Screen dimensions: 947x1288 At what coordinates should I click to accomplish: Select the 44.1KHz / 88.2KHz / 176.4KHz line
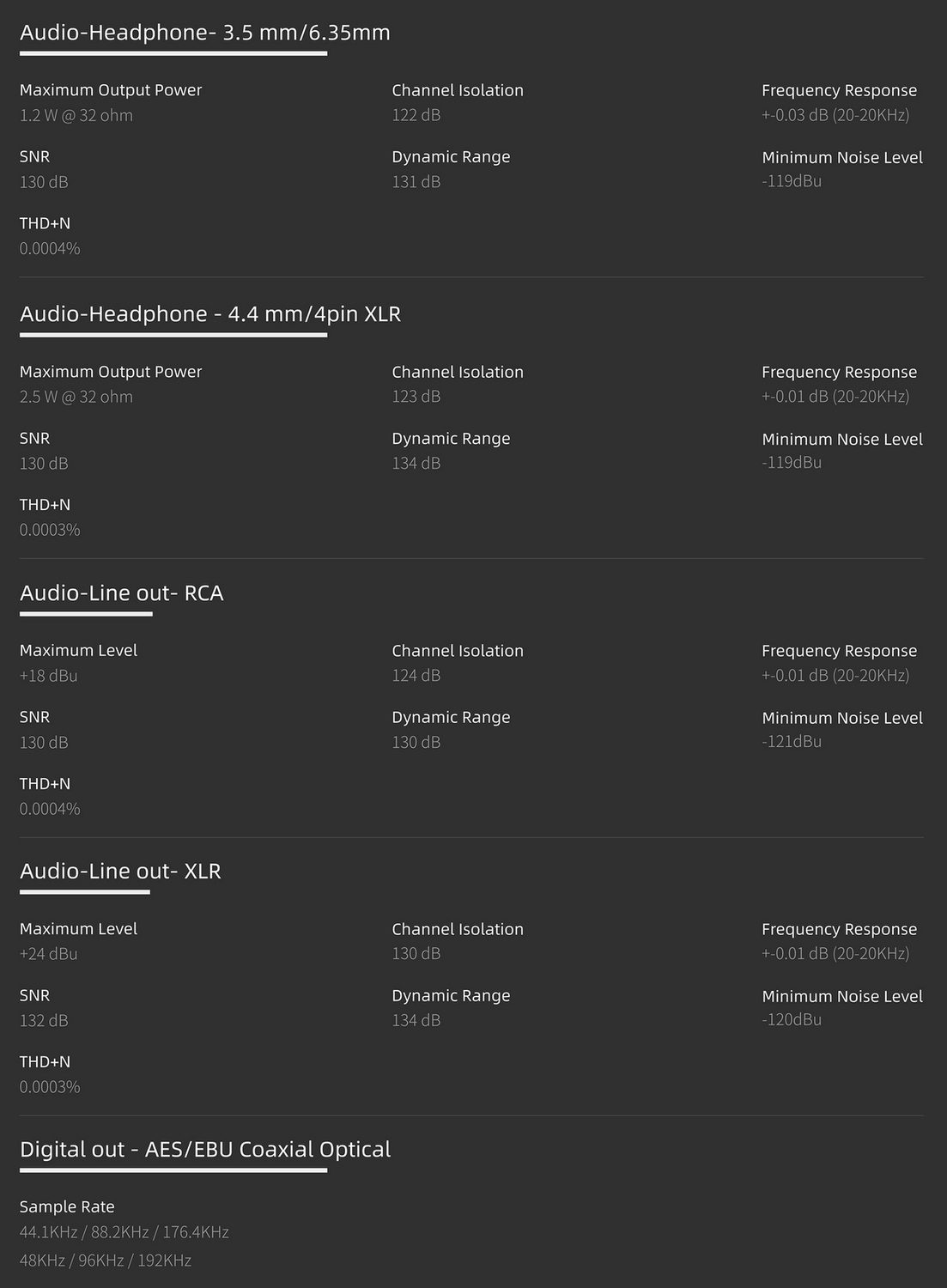pyautogui.click(x=124, y=1233)
